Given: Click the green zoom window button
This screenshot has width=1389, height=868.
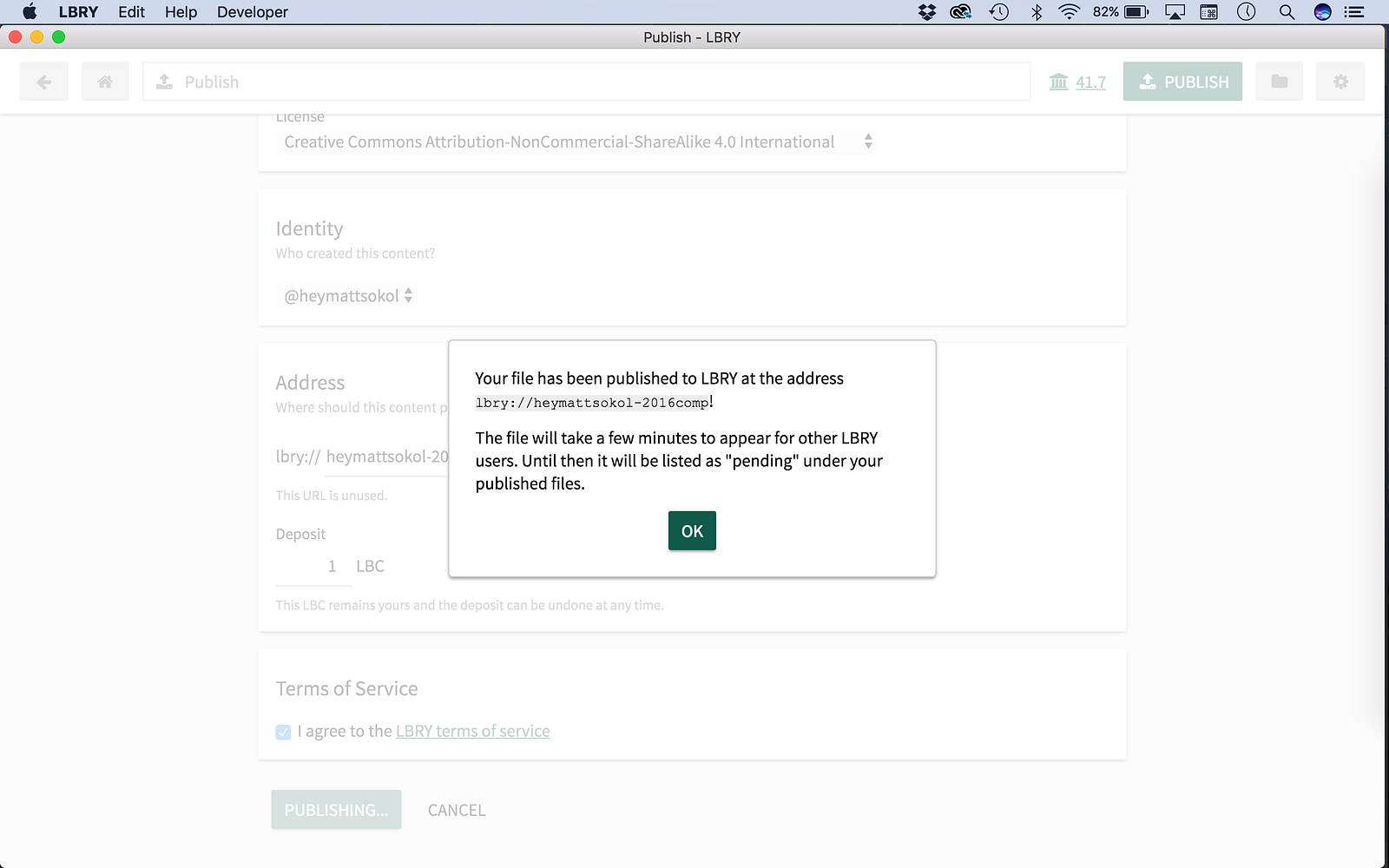Looking at the screenshot, I should 58,36.
